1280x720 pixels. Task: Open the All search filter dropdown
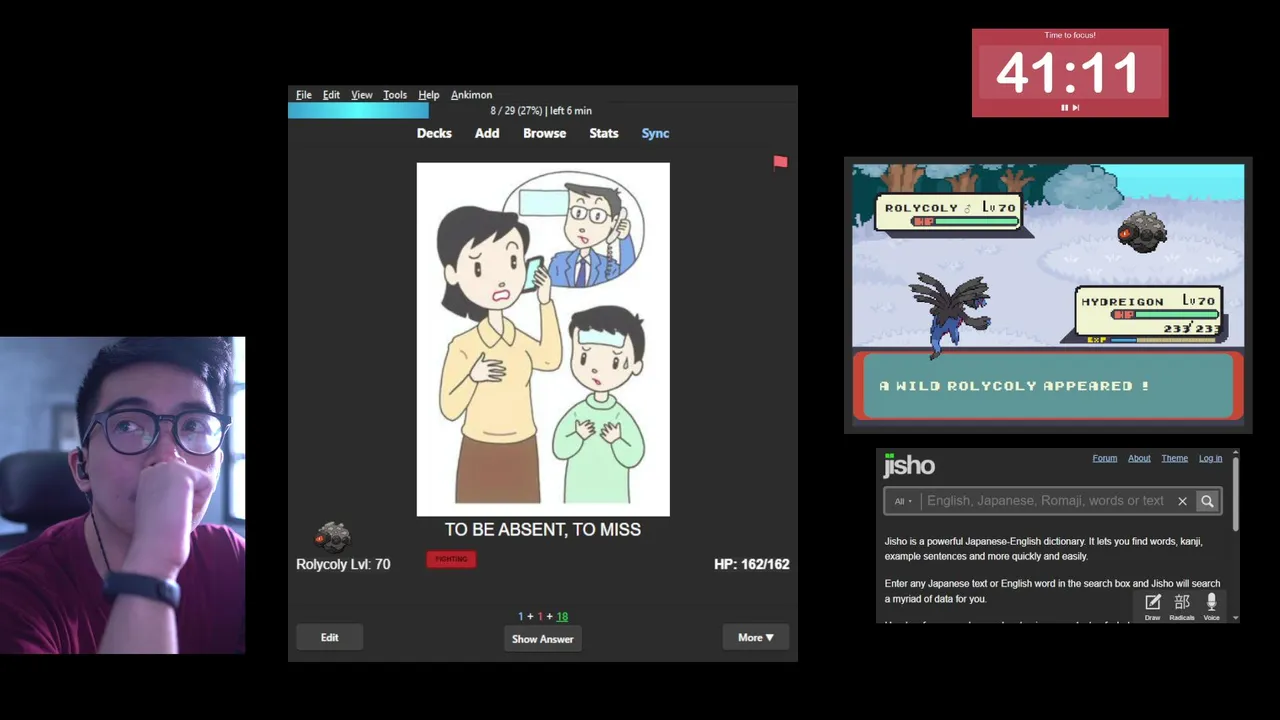[903, 501]
